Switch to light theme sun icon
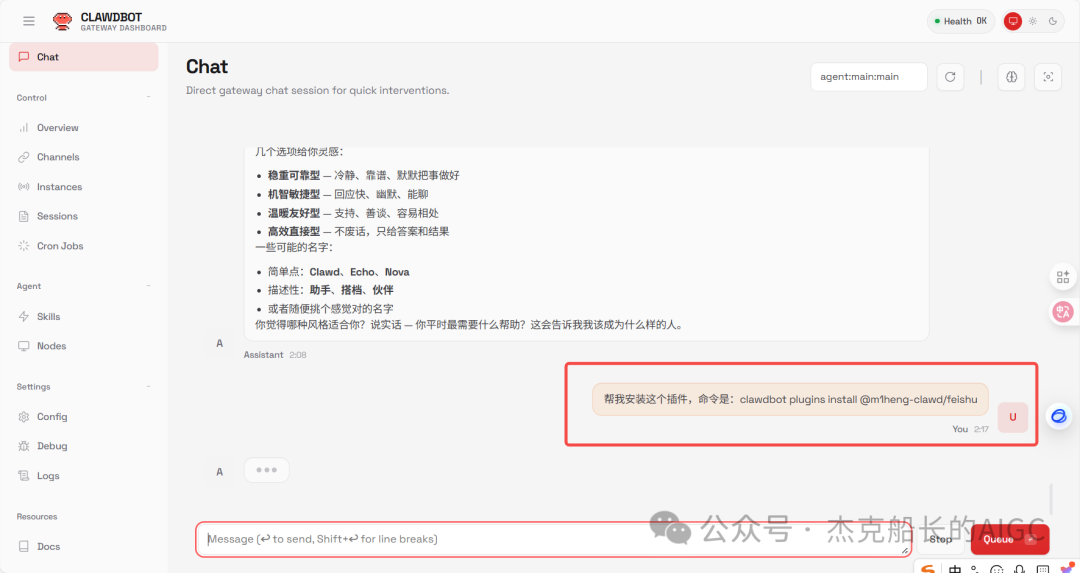 click(1032, 21)
